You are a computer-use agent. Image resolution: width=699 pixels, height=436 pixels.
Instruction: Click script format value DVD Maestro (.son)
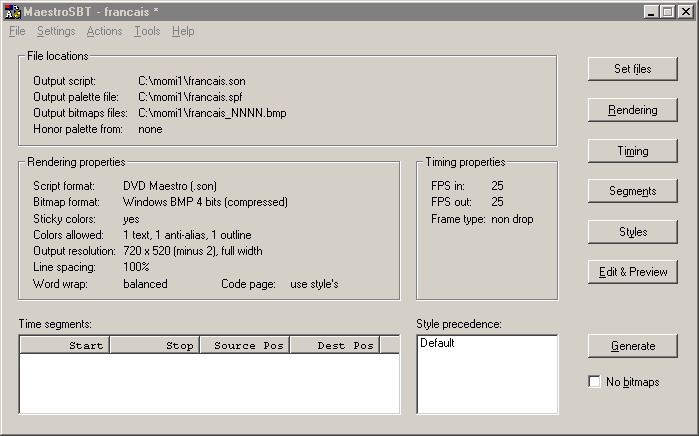170,186
